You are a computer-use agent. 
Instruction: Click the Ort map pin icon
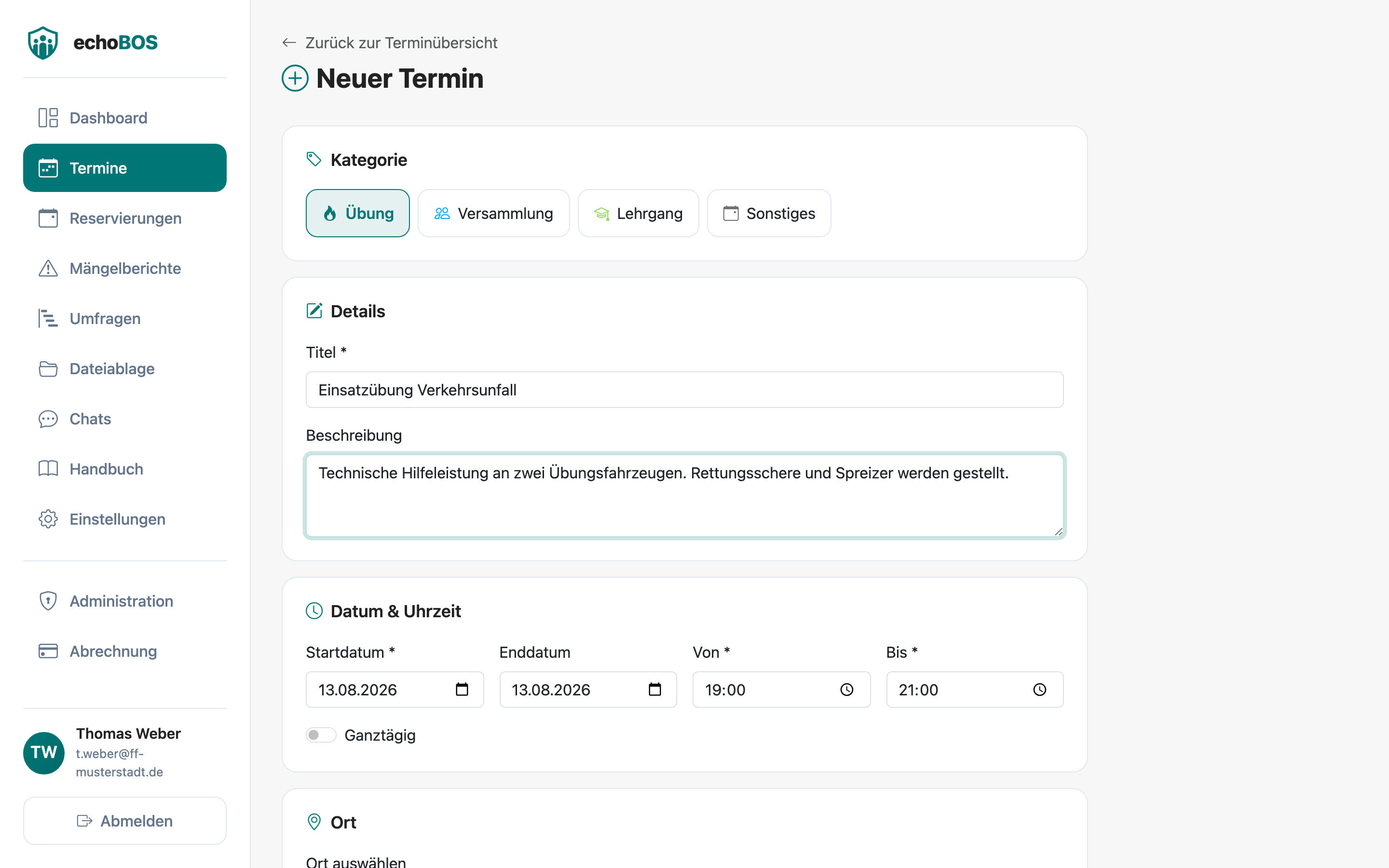point(314,822)
